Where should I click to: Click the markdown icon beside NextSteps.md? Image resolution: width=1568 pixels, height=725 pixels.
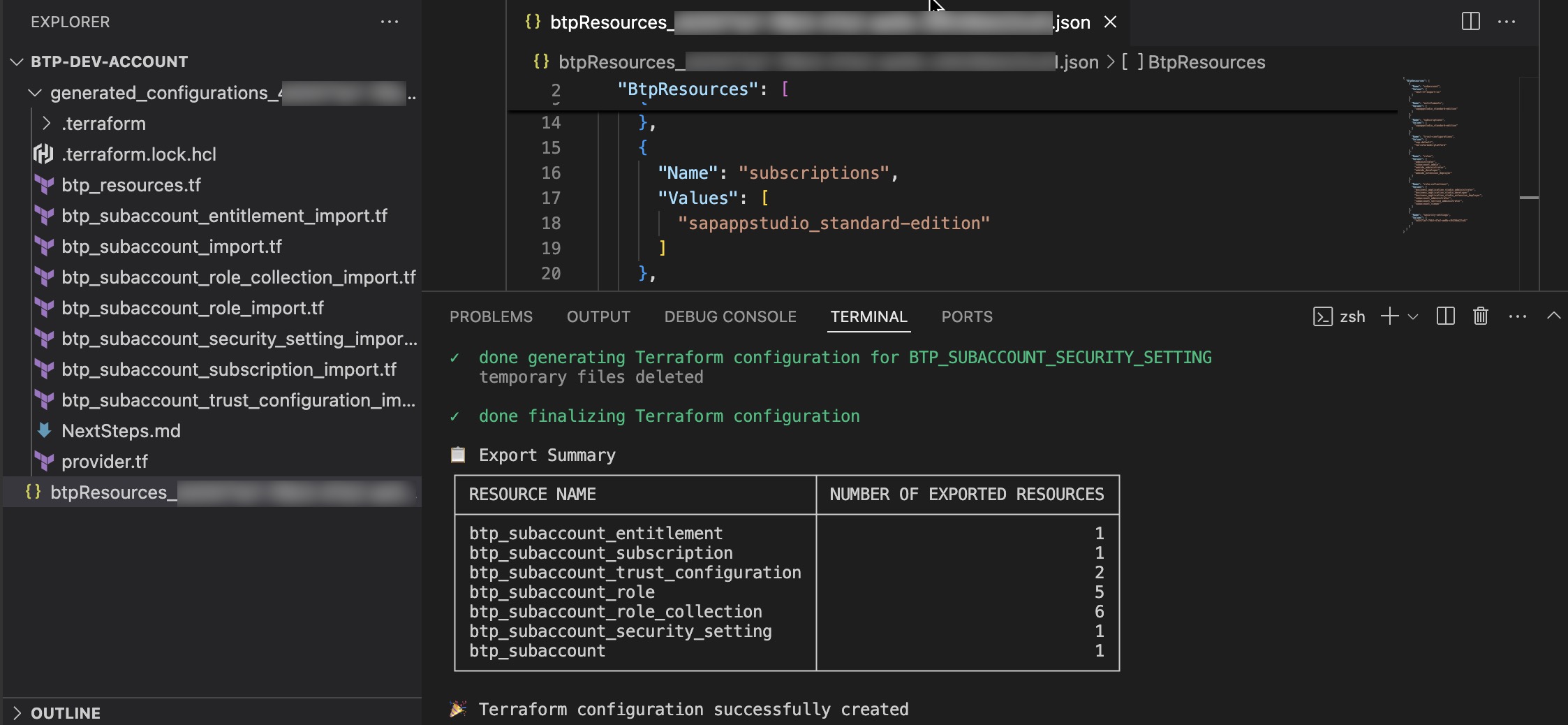point(44,430)
